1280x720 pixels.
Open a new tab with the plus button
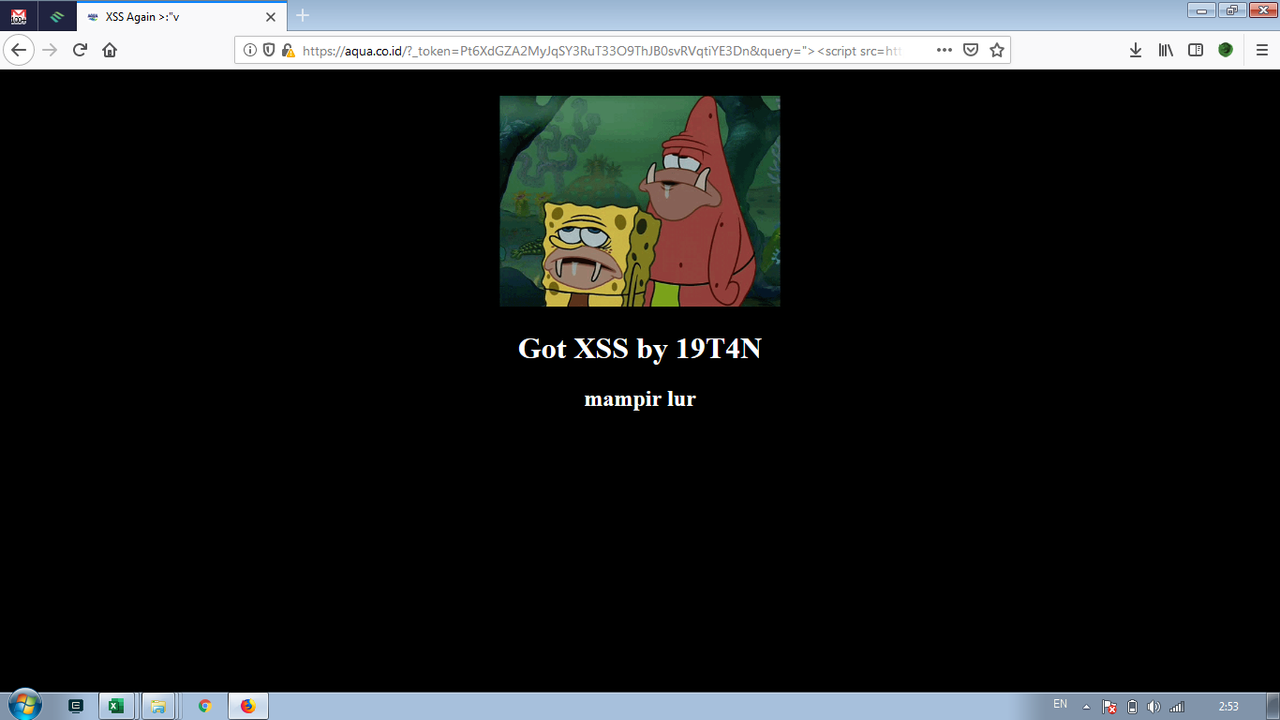[303, 16]
